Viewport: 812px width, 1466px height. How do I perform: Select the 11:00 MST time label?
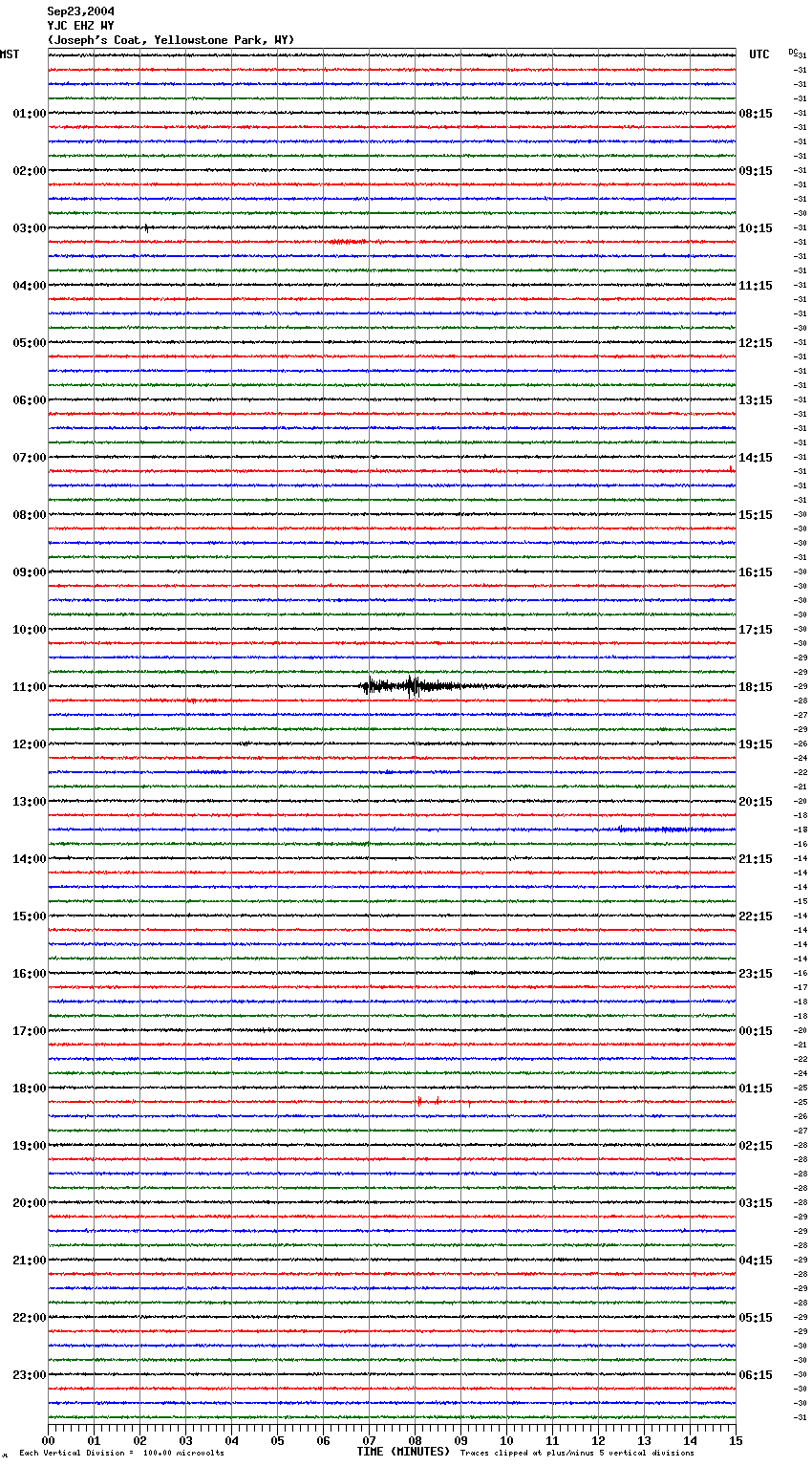29,687
